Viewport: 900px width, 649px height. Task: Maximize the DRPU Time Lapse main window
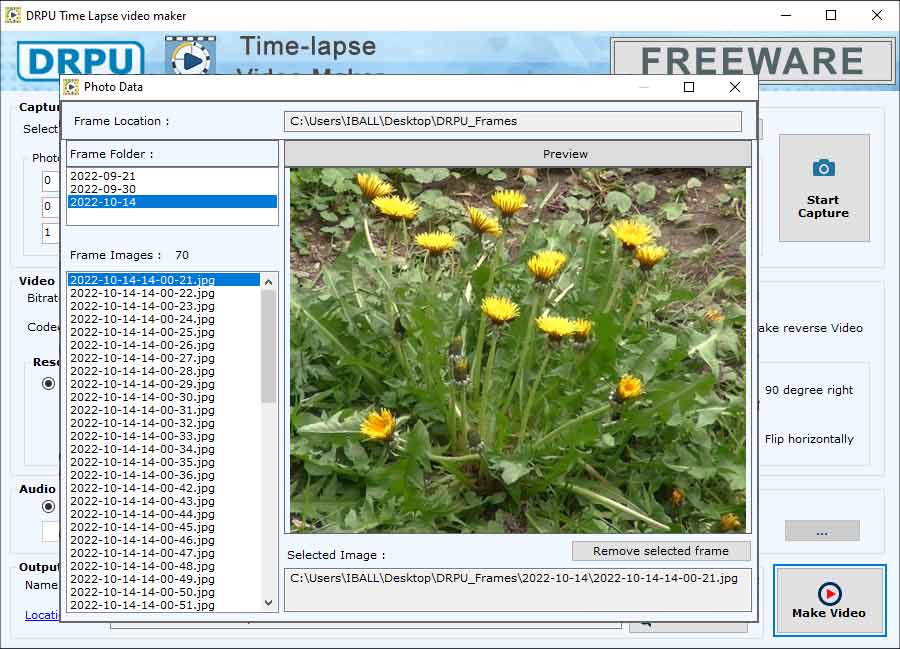(x=831, y=15)
